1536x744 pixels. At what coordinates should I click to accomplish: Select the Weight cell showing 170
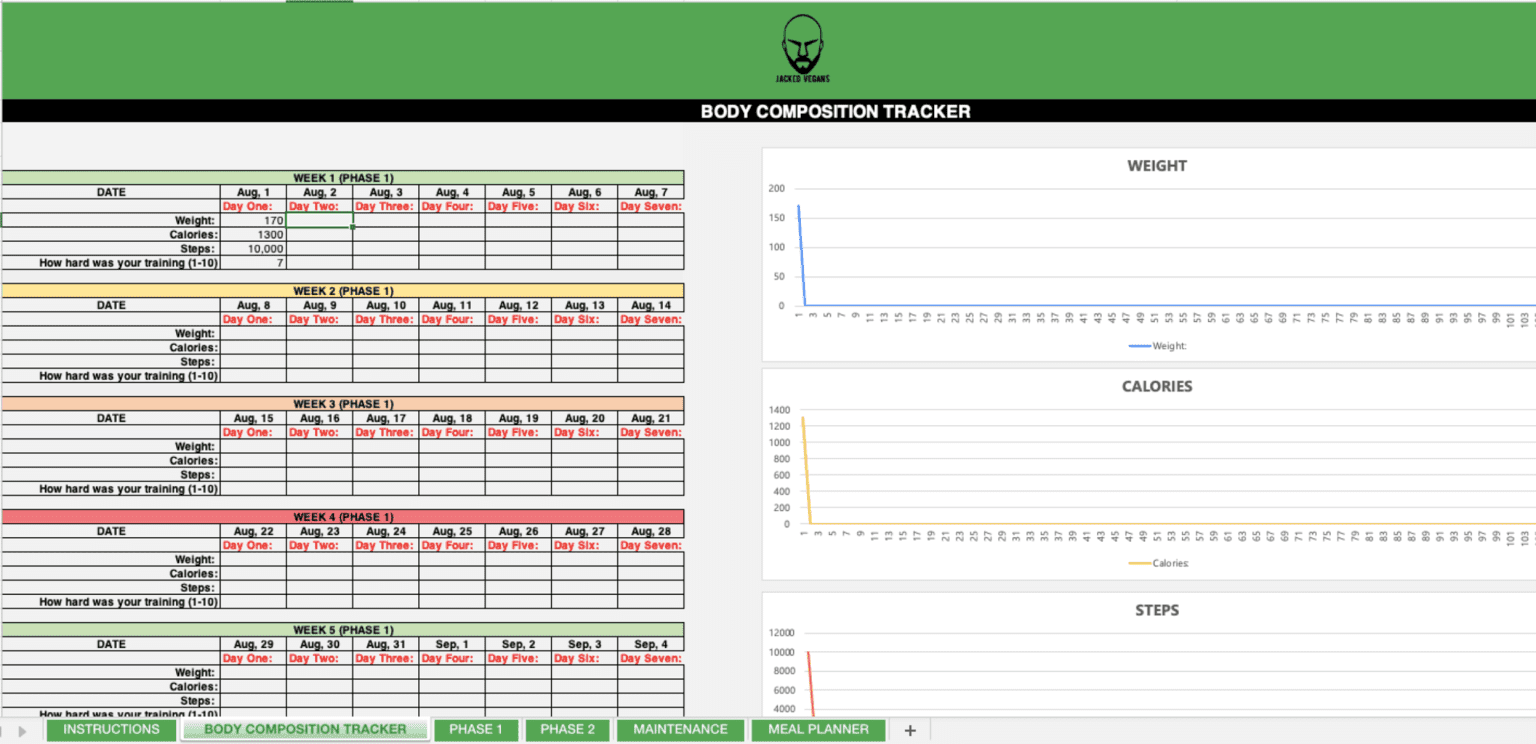click(254, 220)
